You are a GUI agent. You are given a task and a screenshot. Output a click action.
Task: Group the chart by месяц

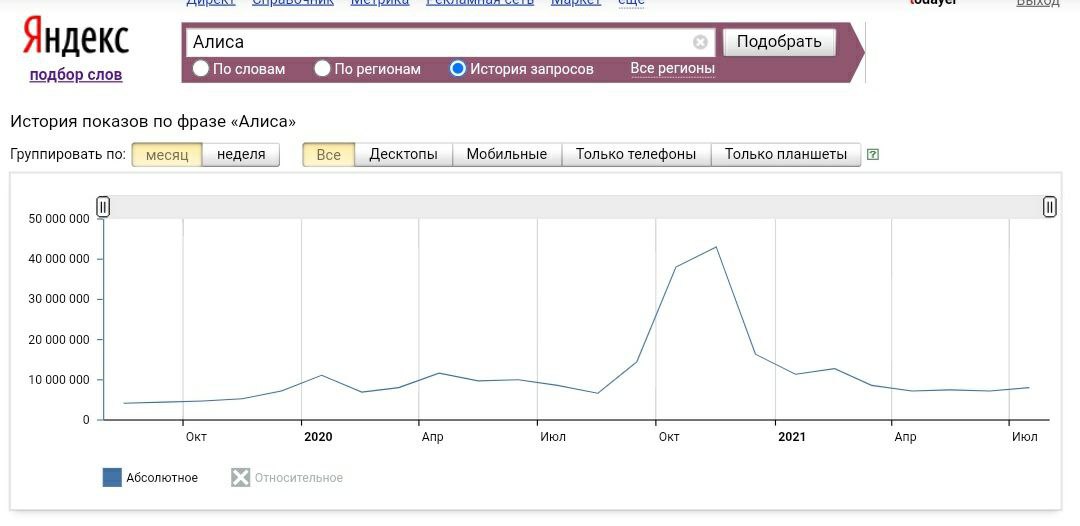pyautogui.click(x=167, y=155)
